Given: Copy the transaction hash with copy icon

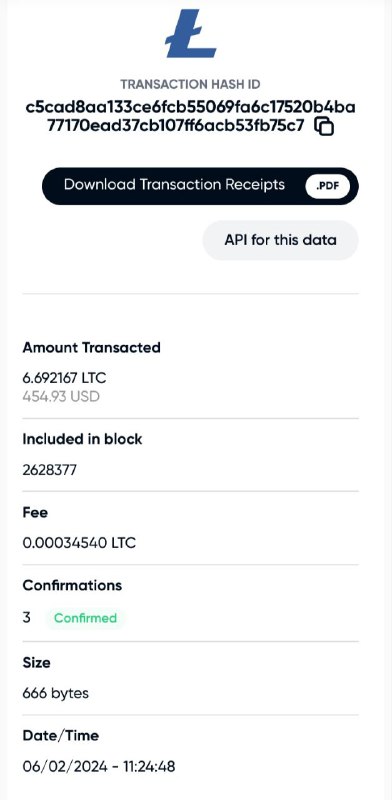Looking at the screenshot, I should tap(324, 126).
